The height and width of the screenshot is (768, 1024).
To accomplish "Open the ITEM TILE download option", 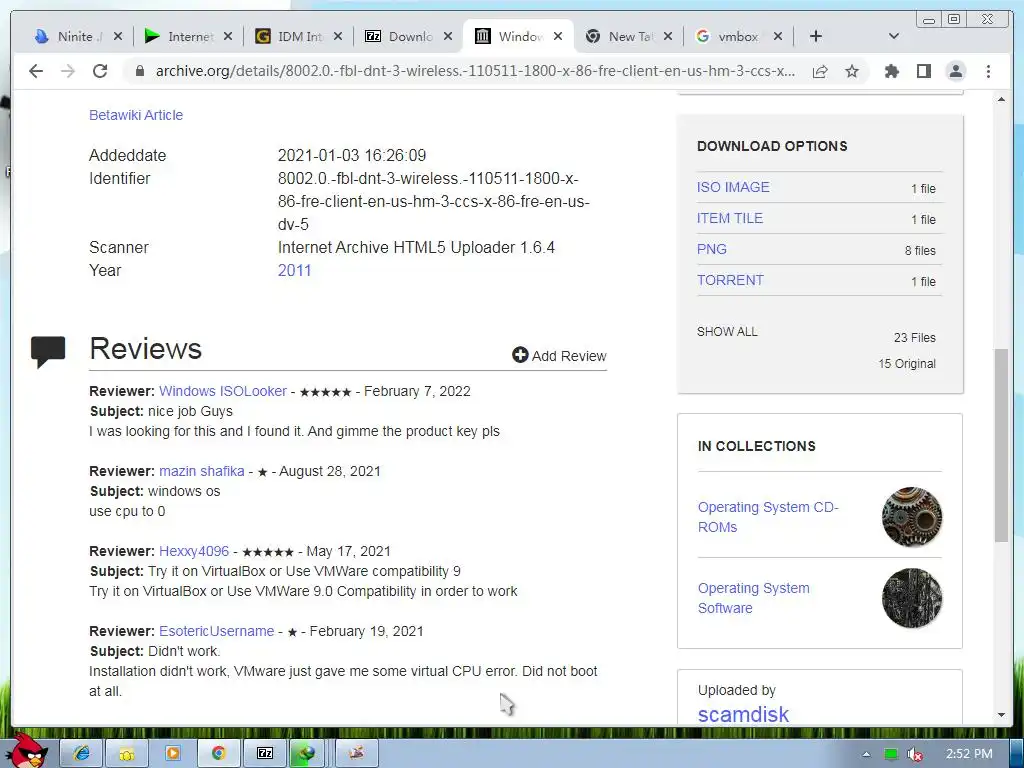I will coord(729,218).
